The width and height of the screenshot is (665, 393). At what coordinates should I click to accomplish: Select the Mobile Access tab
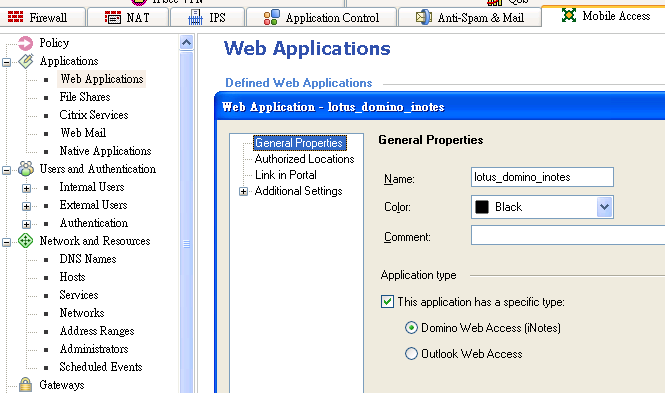tap(604, 16)
